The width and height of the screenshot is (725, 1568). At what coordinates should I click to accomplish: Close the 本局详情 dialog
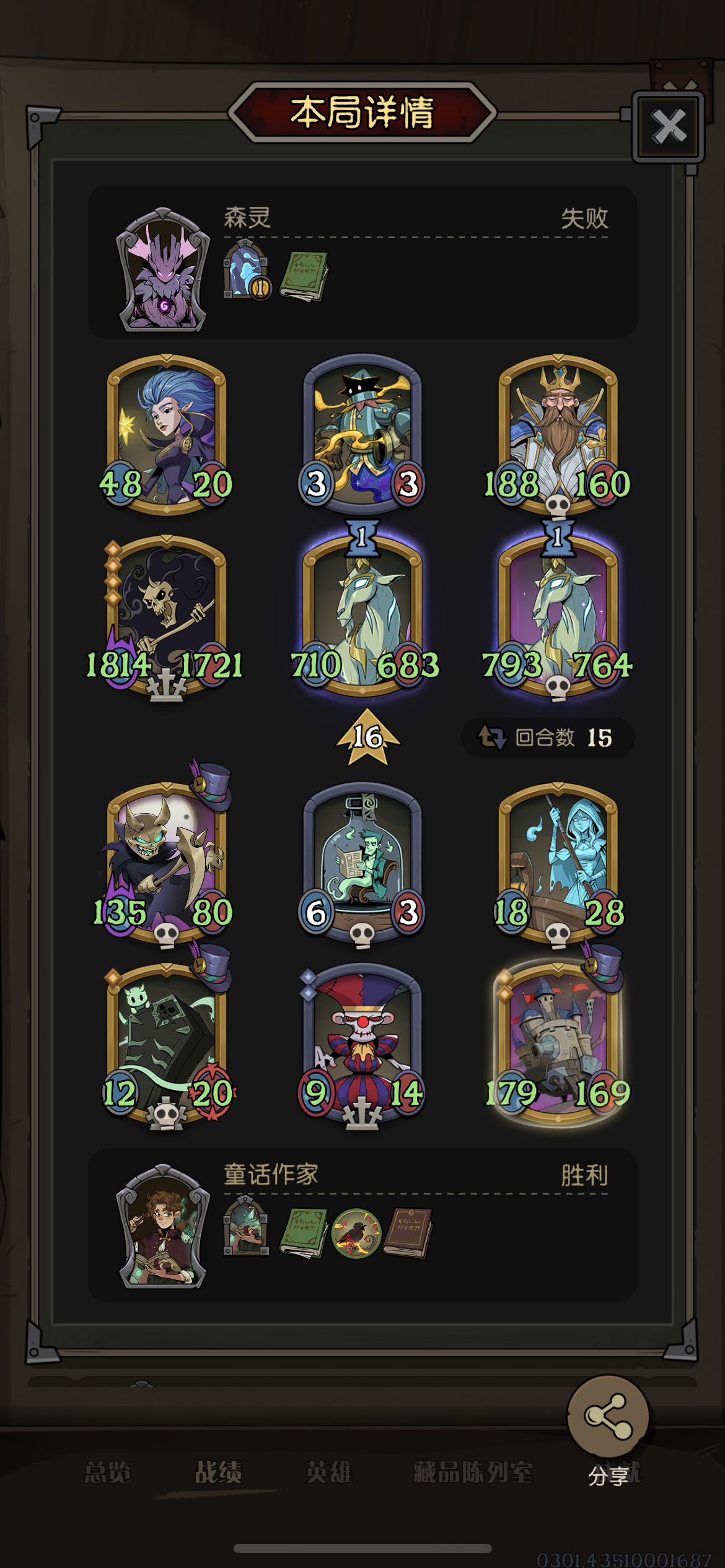pos(668,127)
